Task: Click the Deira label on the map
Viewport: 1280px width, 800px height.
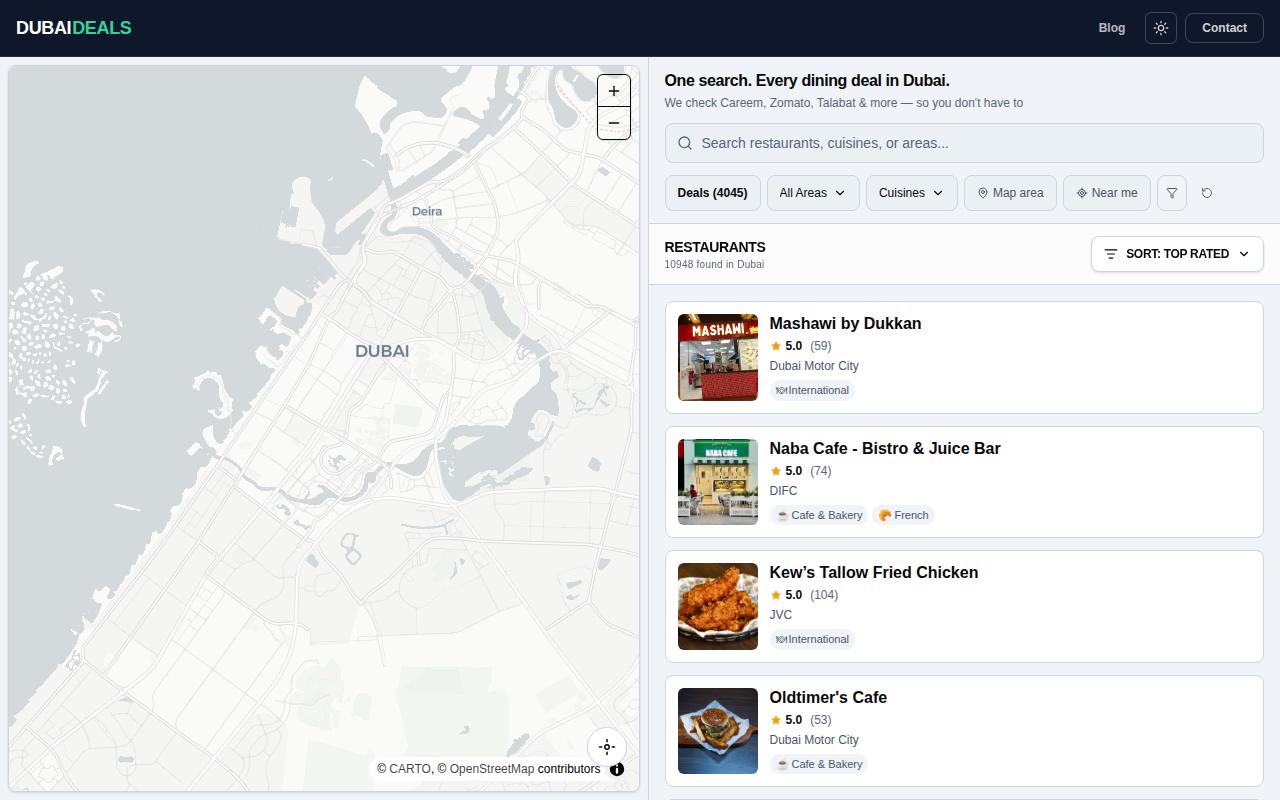Action: [427, 211]
